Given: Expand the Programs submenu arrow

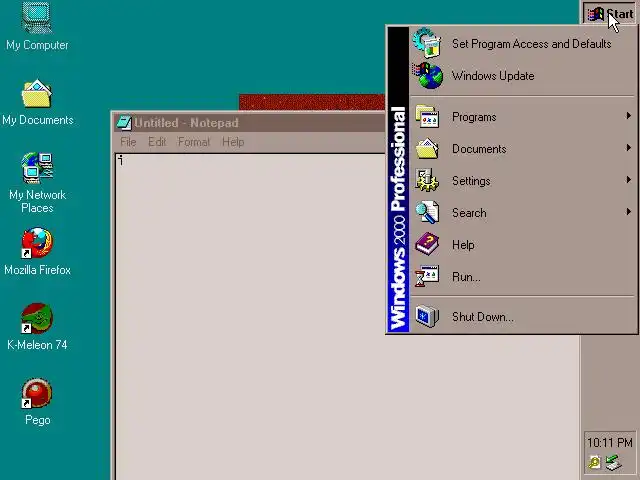Looking at the screenshot, I should [629, 116].
